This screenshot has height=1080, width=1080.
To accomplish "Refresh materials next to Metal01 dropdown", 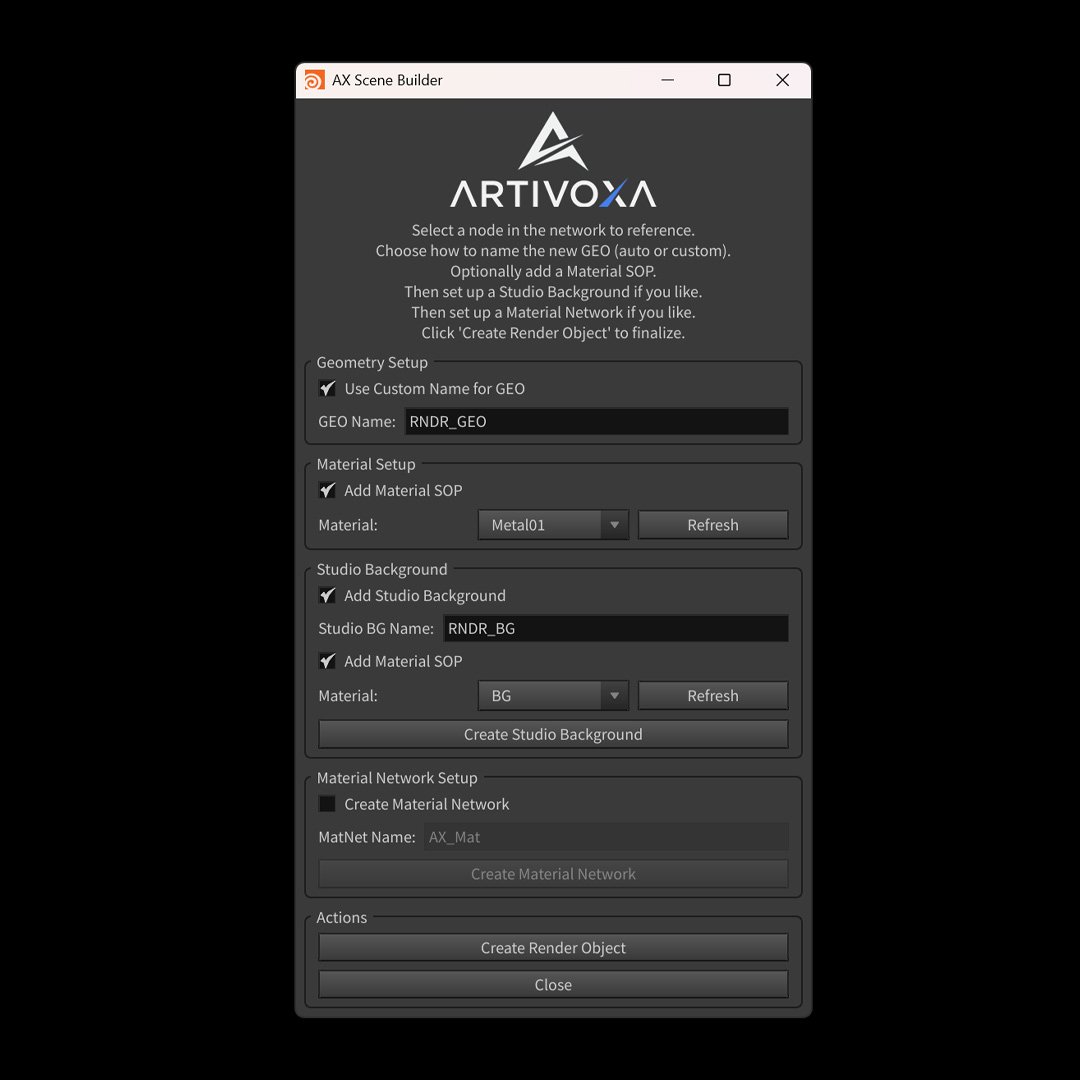I will coord(713,525).
